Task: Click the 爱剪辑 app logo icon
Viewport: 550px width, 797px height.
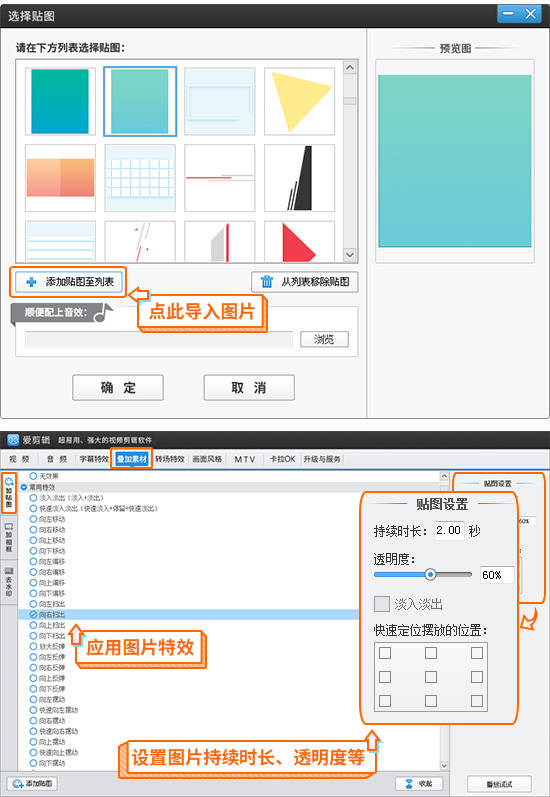Action: (13, 440)
